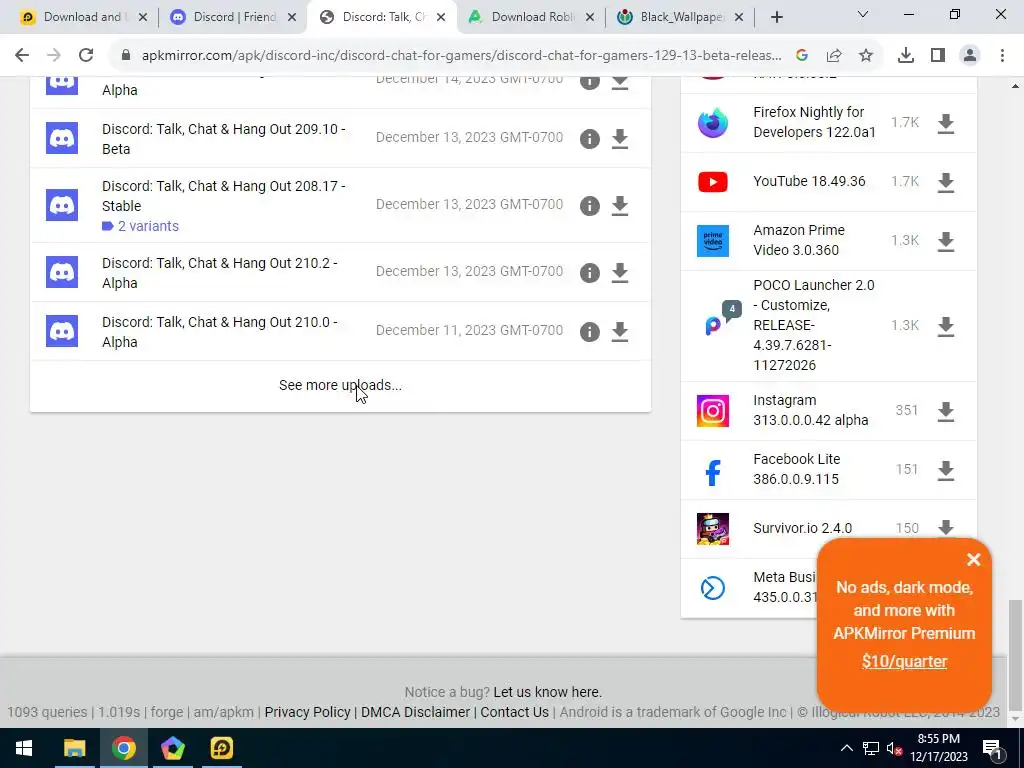Close the Discord: Talk, Chat tab

point(441,17)
